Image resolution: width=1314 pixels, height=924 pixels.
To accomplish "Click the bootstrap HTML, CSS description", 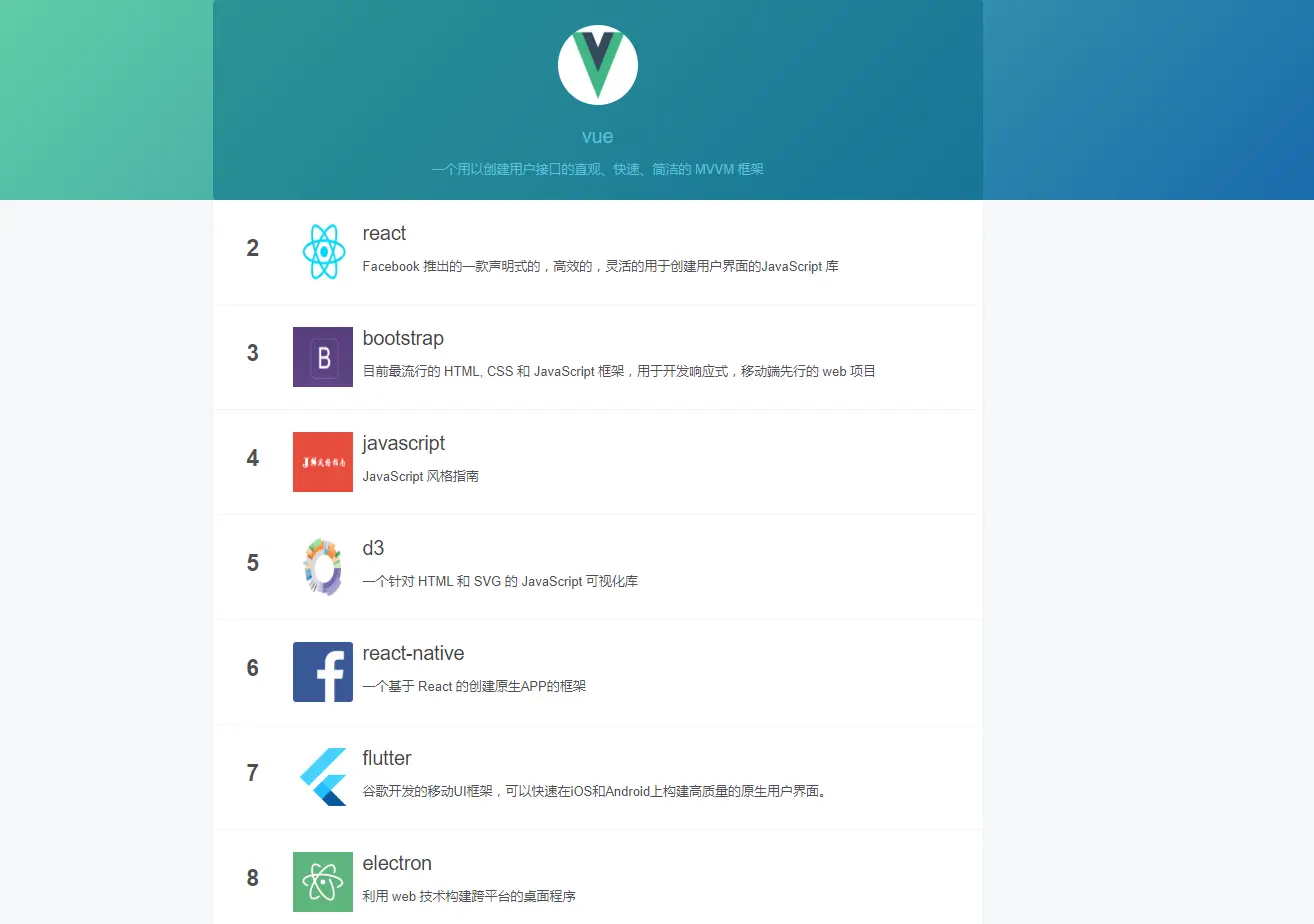I will [619, 372].
